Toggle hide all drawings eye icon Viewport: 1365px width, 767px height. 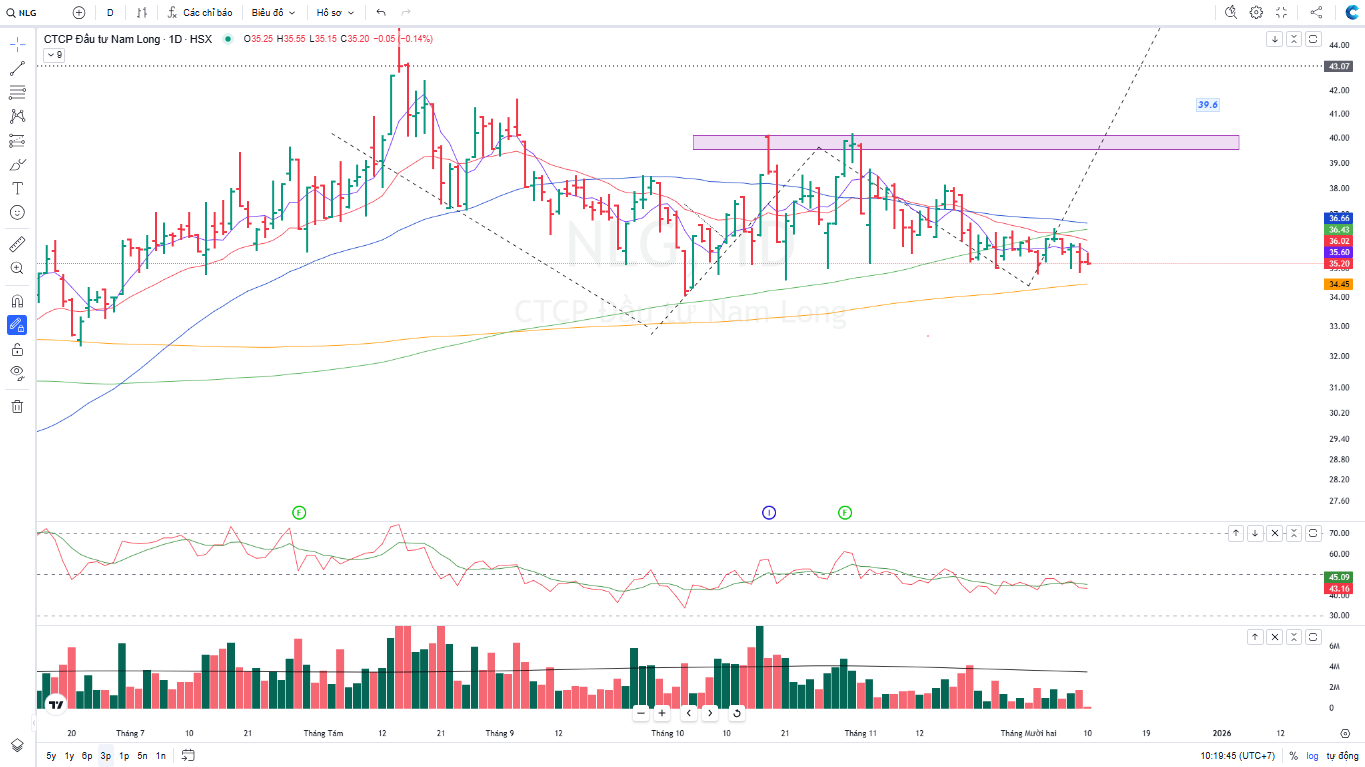coord(17,373)
